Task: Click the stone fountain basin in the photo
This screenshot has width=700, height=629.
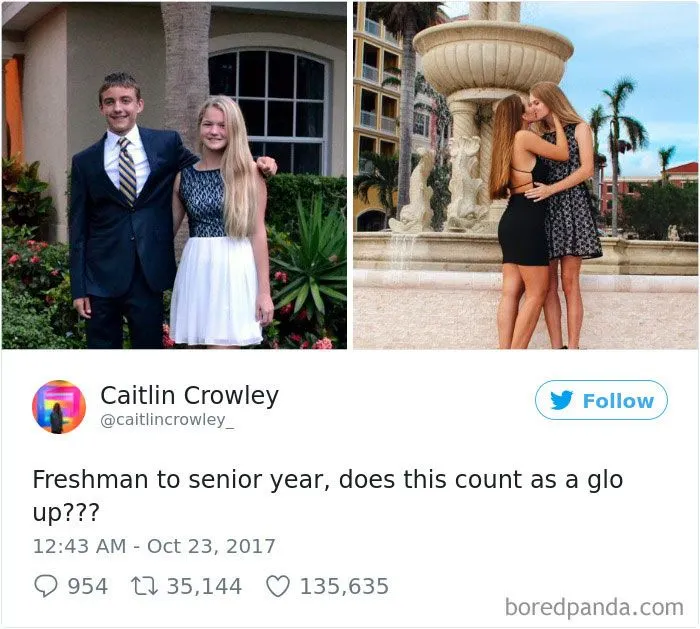Action: point(493,56)
